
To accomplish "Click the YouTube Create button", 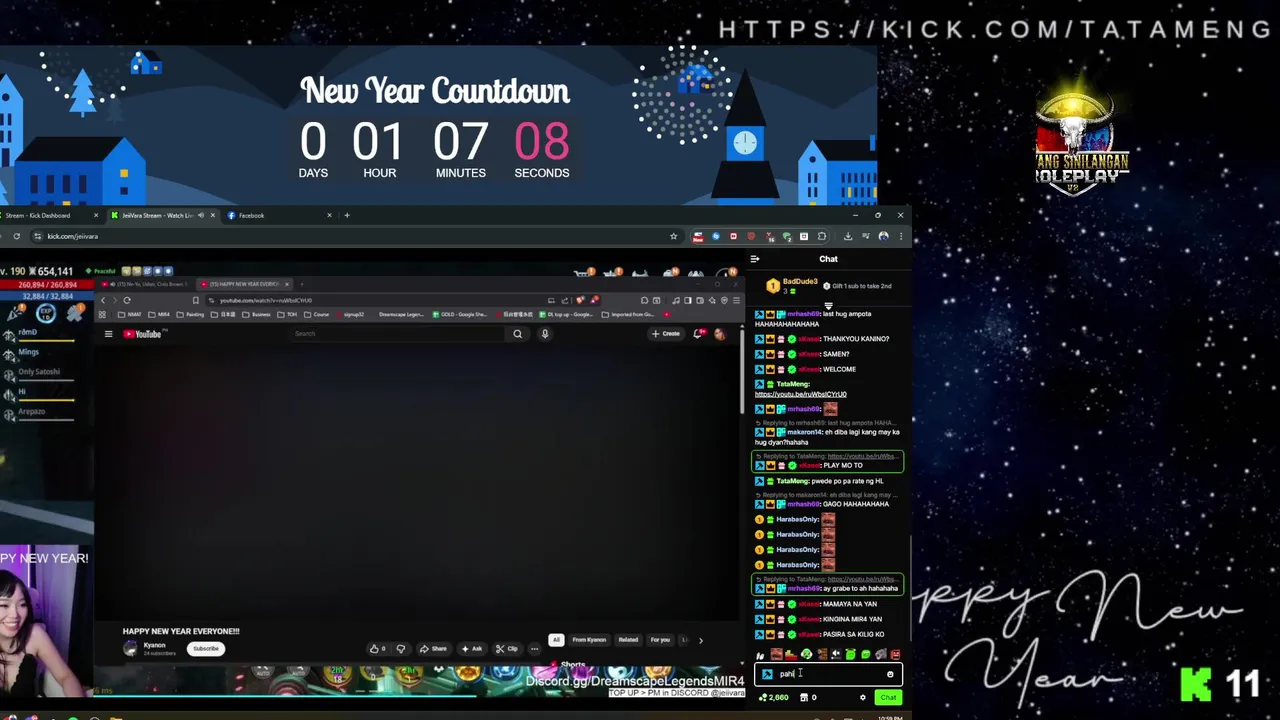I will (667, 334).
